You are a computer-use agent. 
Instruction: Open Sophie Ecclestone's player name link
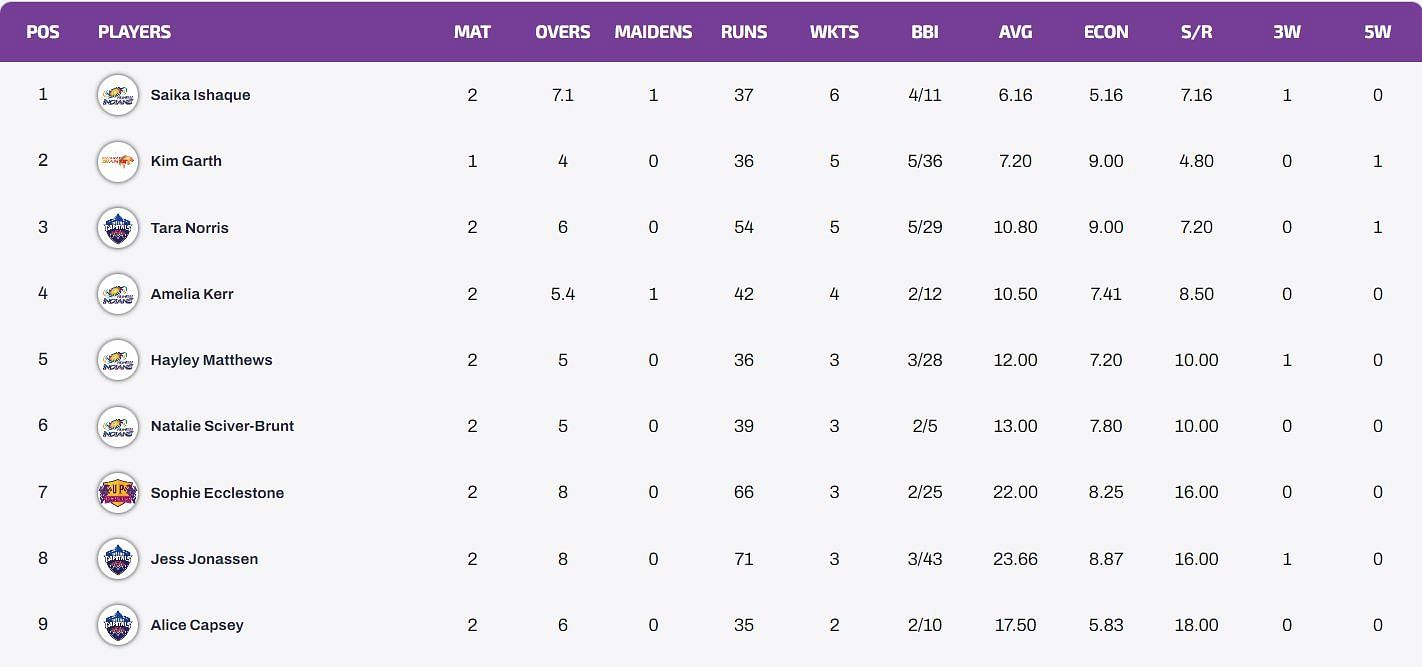217,493
